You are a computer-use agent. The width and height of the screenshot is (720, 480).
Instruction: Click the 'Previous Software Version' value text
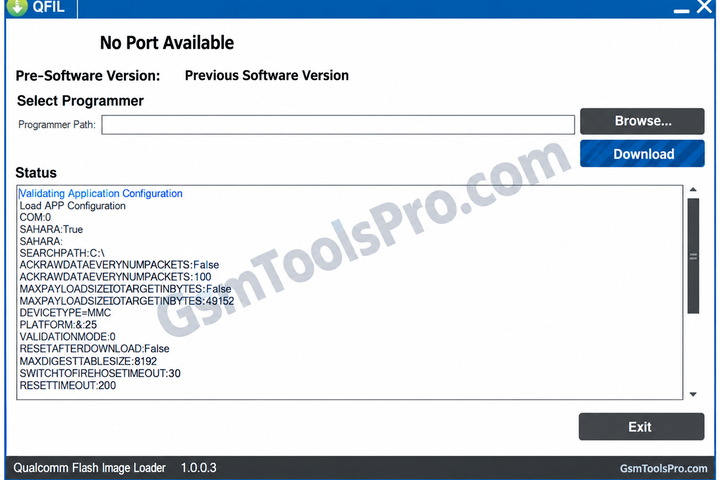pos(267,75)
